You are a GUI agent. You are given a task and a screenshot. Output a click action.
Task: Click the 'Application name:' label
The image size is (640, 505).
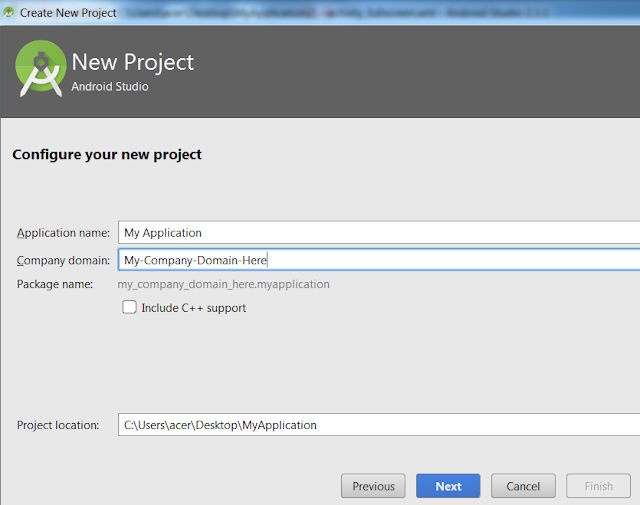63,233
